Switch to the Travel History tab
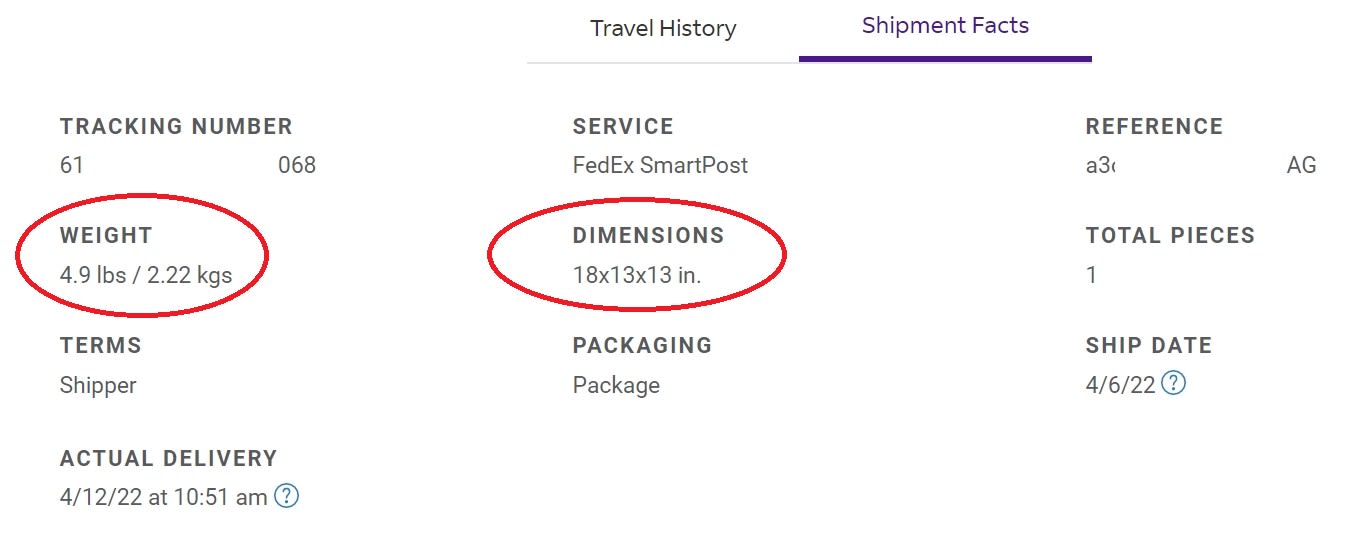This screenshot has width=1371, height=547. click(663, 28)
